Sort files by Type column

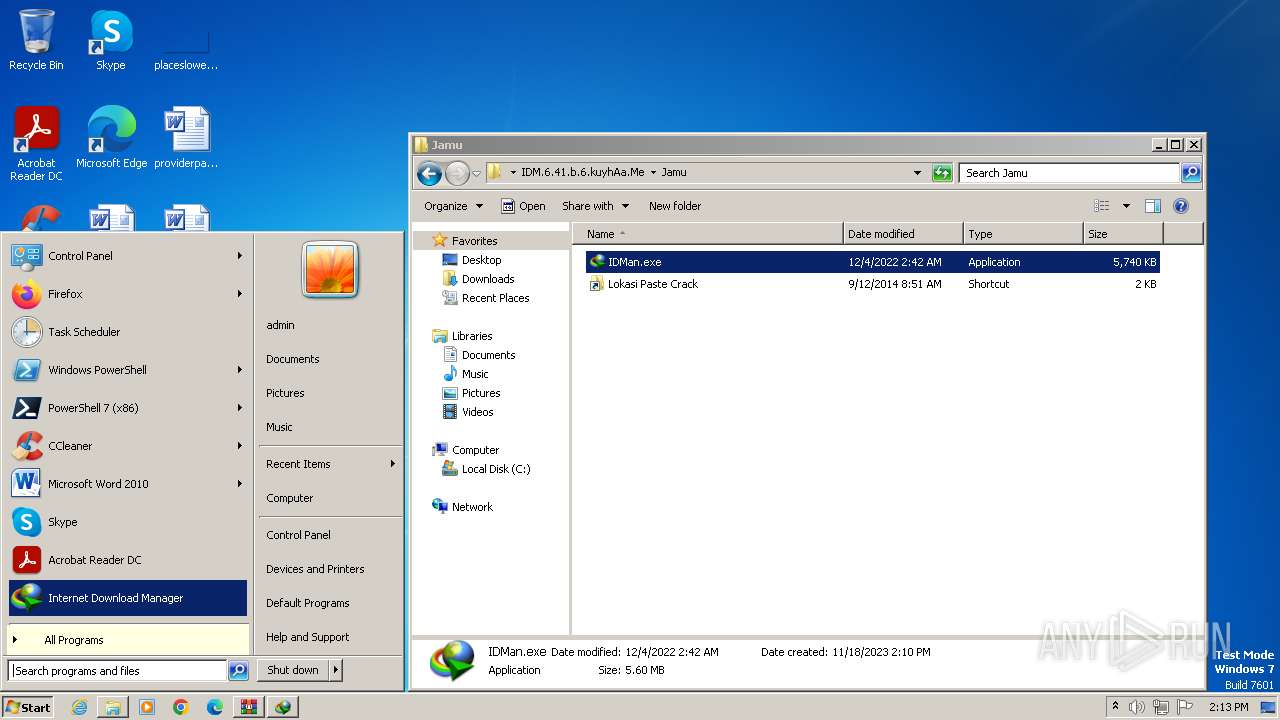click(1023, 234)
